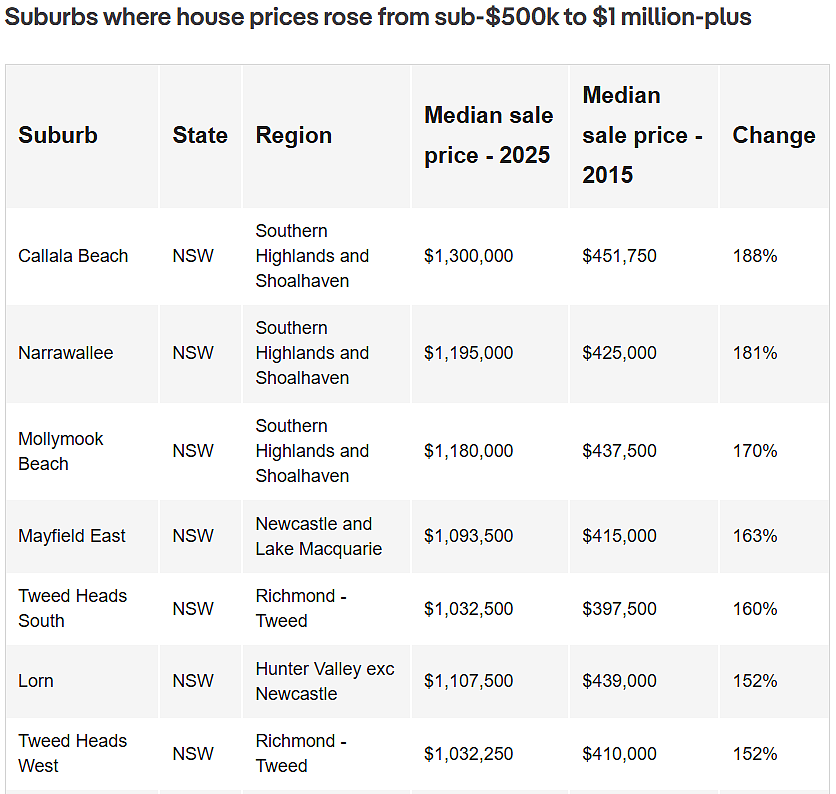Click the table heading about suburbs' house prices
The width and height of the screenshot is (836, 794).
(x=378, y=17)
